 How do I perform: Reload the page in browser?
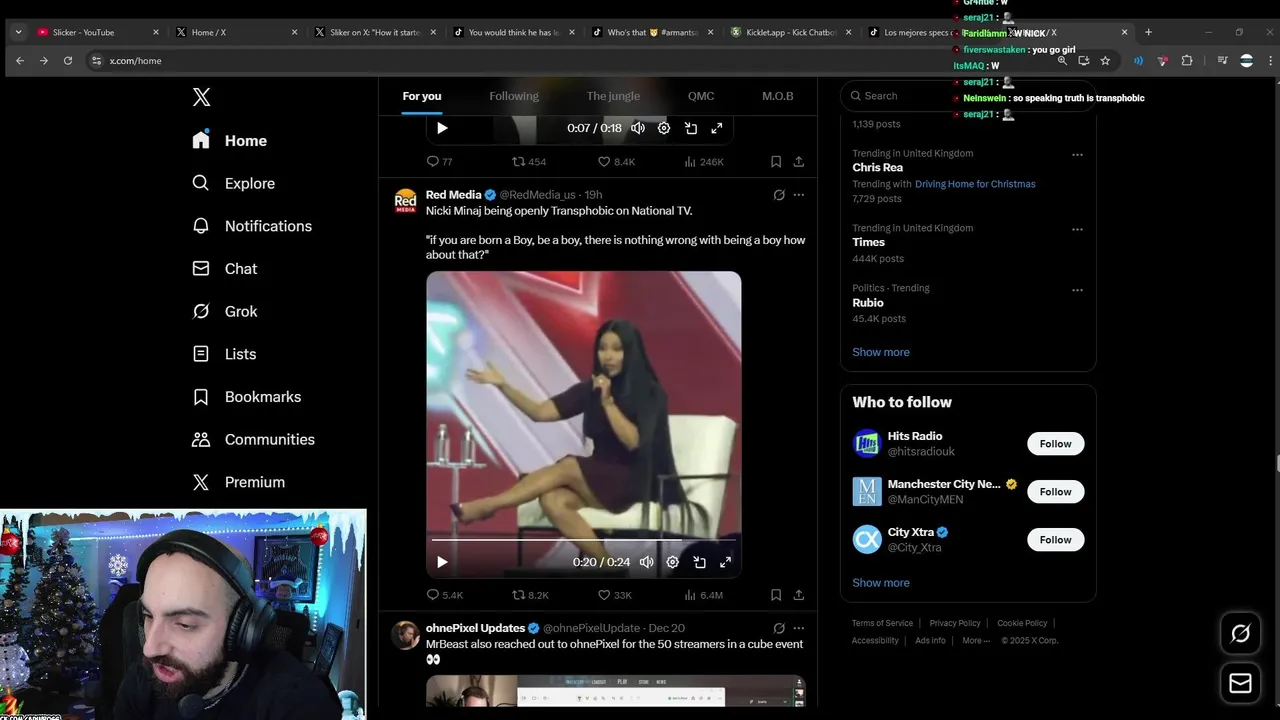pyautogui.click(x=68, y=61)
